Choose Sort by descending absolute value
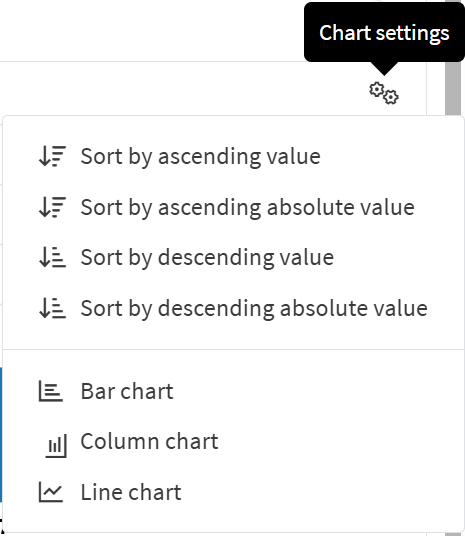 click(x=254, y=308)
